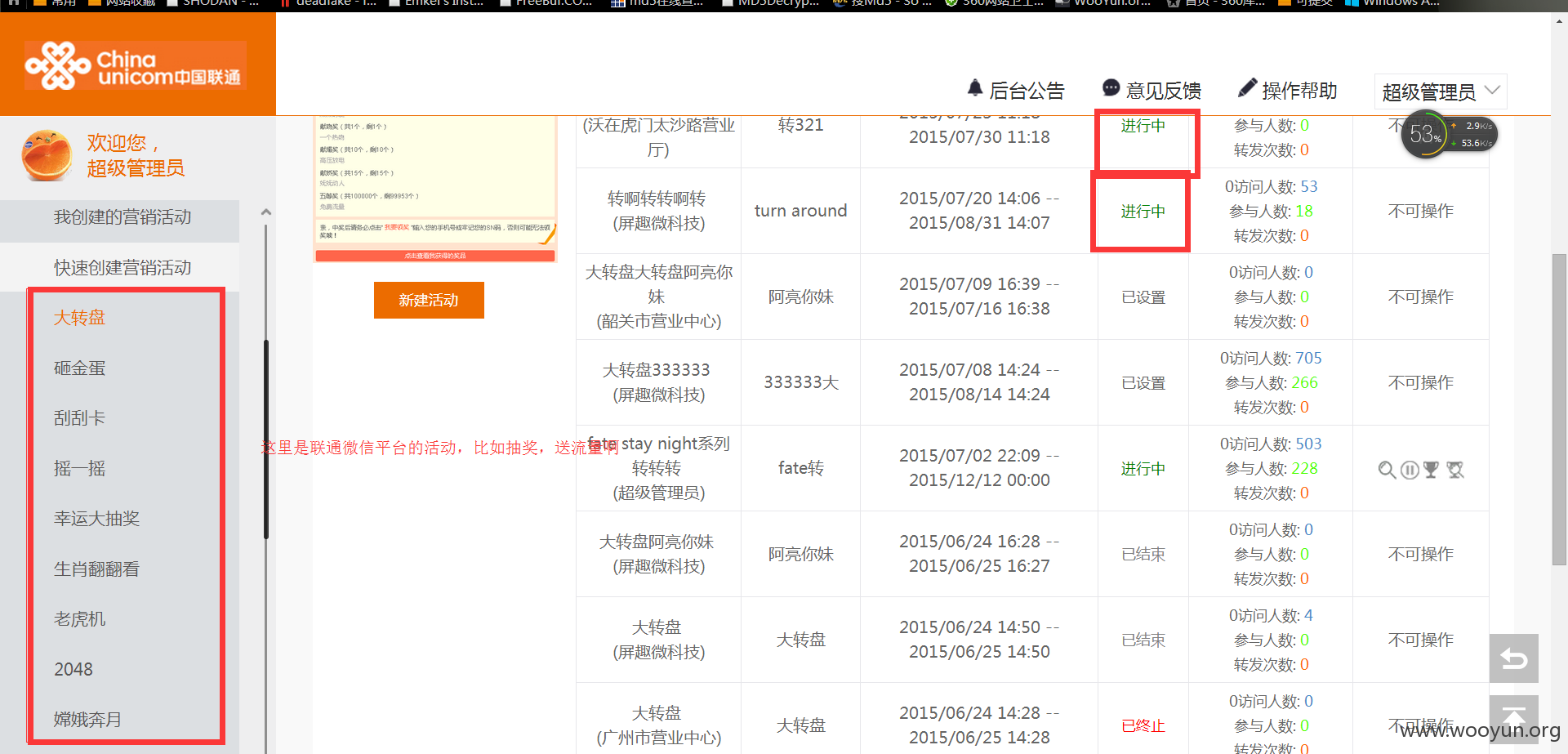This screenshot has height=754, width=1568.
Task: Expand the 超级管理员 account dropdown
Action: click(1441, 91)
